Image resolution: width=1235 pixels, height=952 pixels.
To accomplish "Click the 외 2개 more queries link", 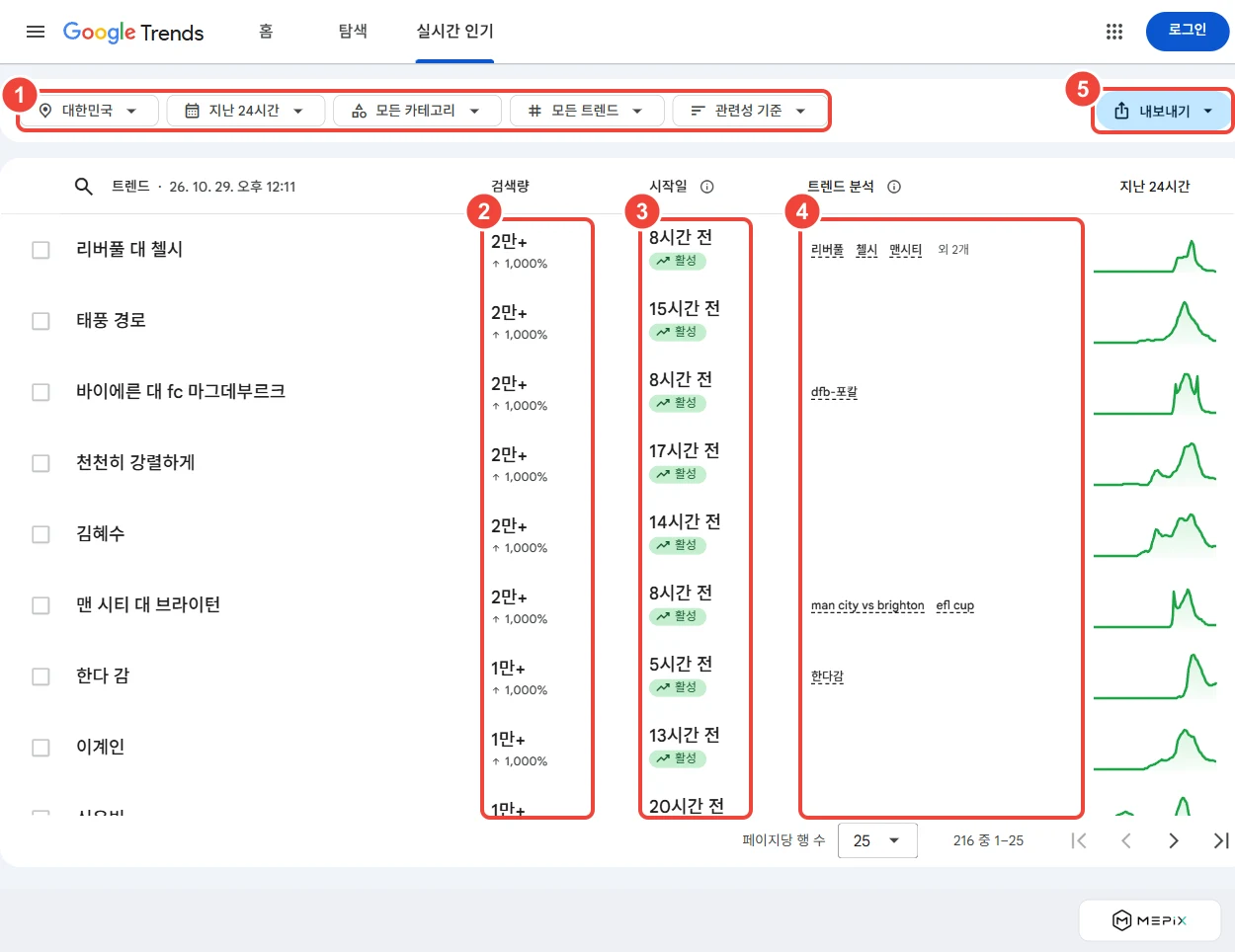I will pos(953,250).
